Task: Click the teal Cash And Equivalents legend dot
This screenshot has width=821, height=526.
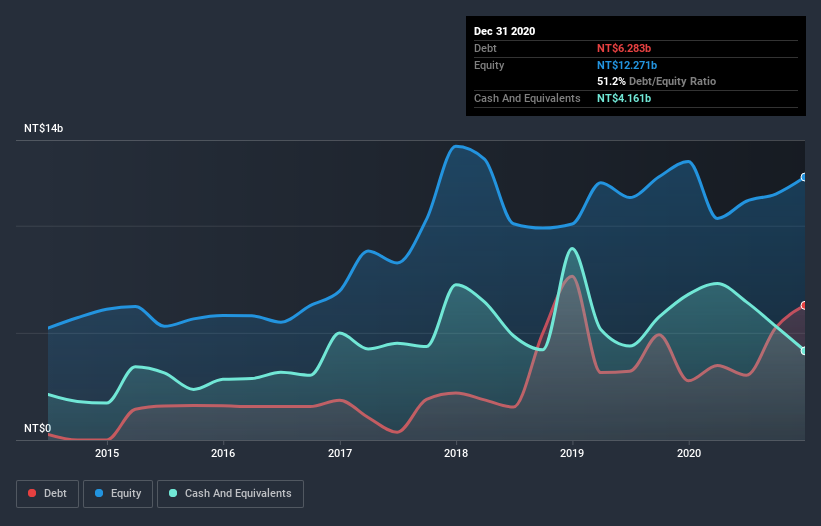Action: pos(173,493)
